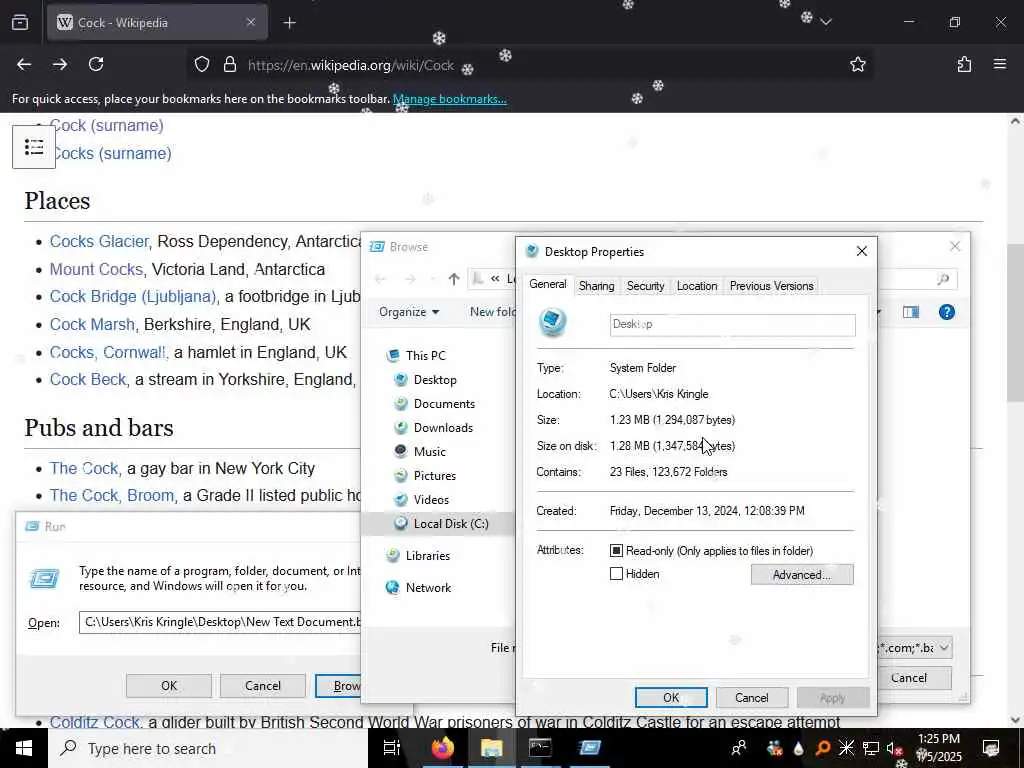
Task: Open the Cock Marsh link
Action: click(x=92, y=325)
